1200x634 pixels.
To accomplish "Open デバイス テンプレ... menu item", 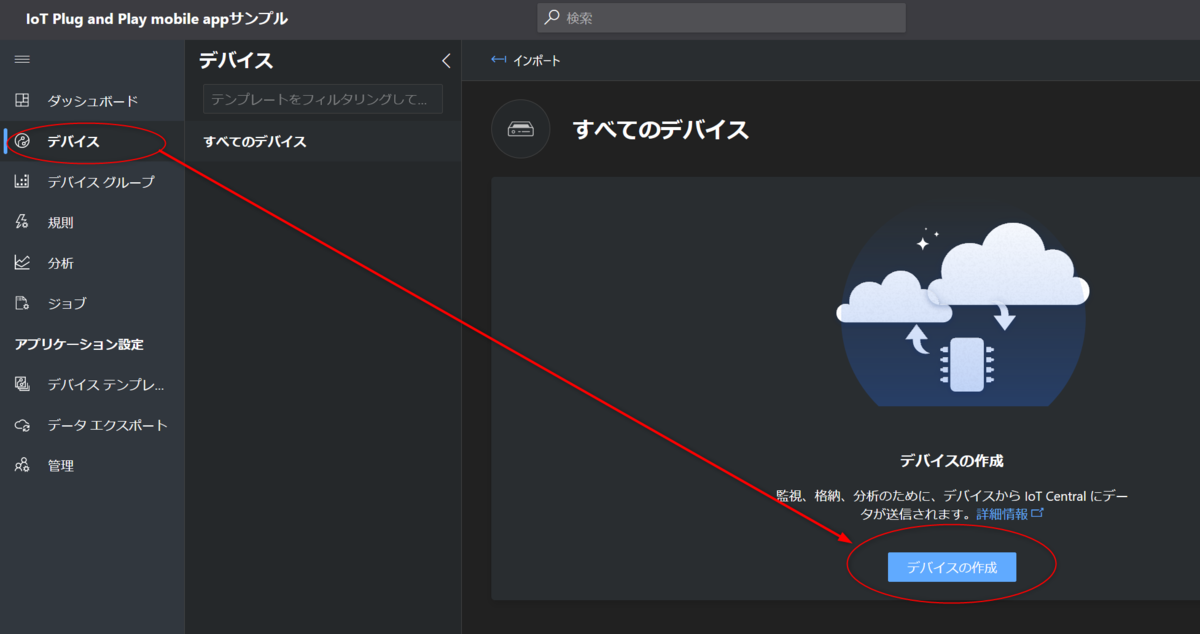I will (x=92, y=384).
